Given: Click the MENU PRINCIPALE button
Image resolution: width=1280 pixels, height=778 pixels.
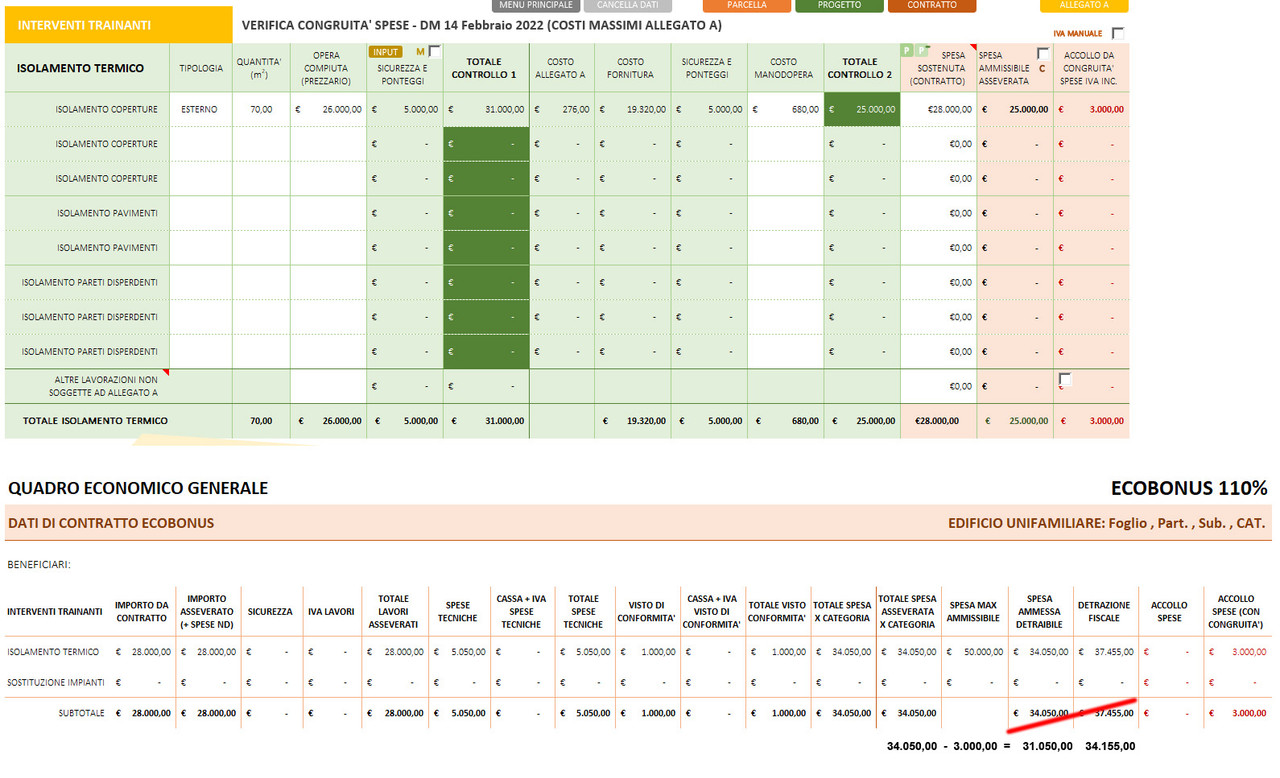Looking at the screenshot, I should coord(535,5).
